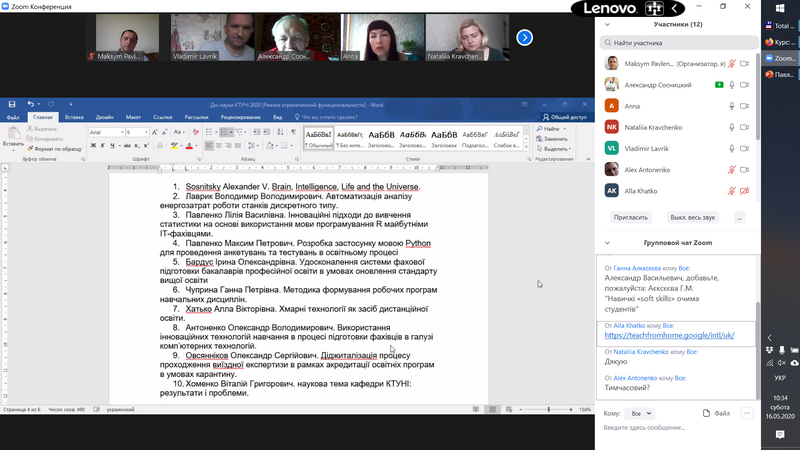Collapse the Групповой чат Zoom section
This screenshot has height=450, width=800.
pyautogui.click(x=608, y=243)
